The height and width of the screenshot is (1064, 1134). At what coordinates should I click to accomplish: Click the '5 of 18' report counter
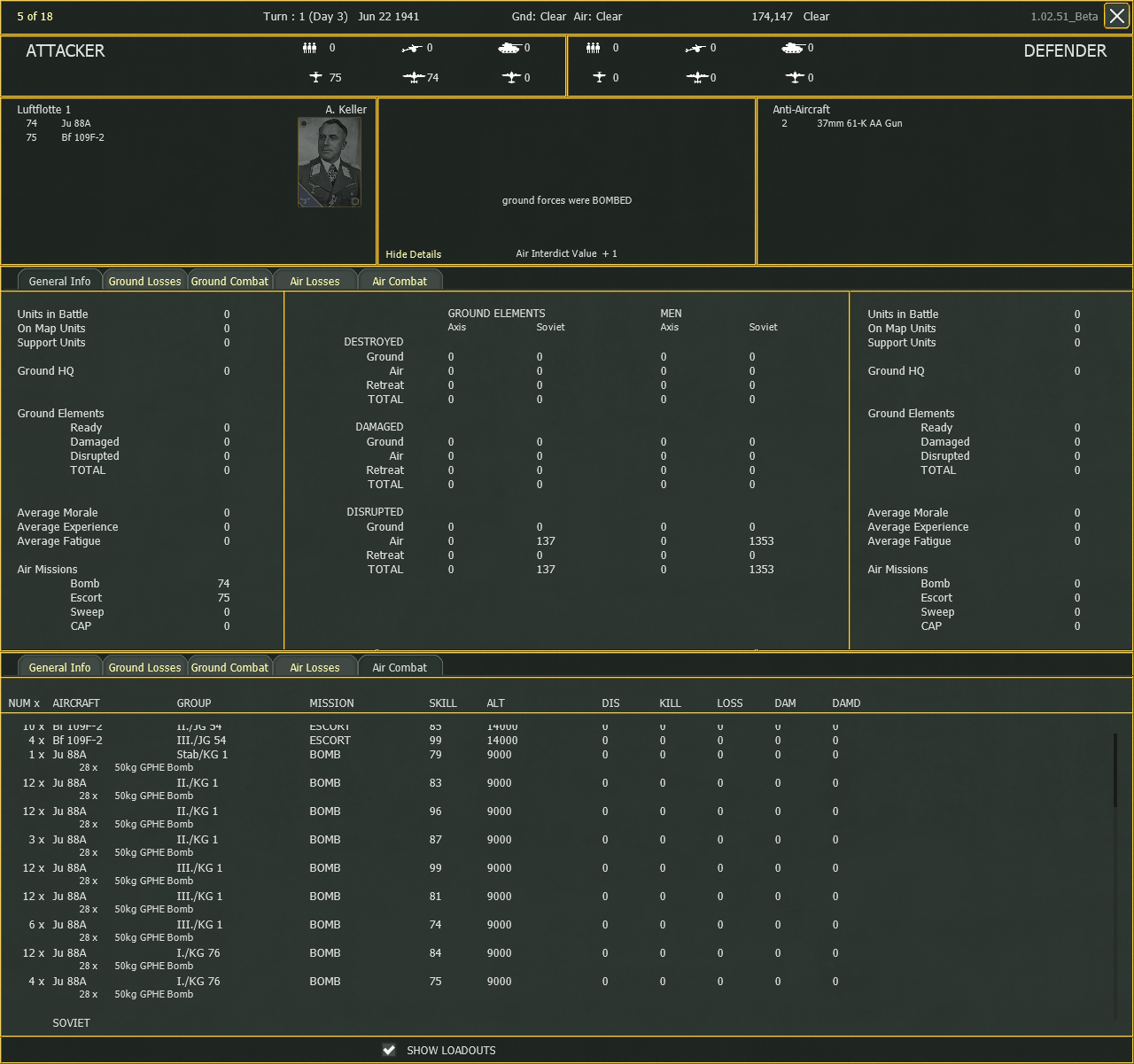point(35,17)
